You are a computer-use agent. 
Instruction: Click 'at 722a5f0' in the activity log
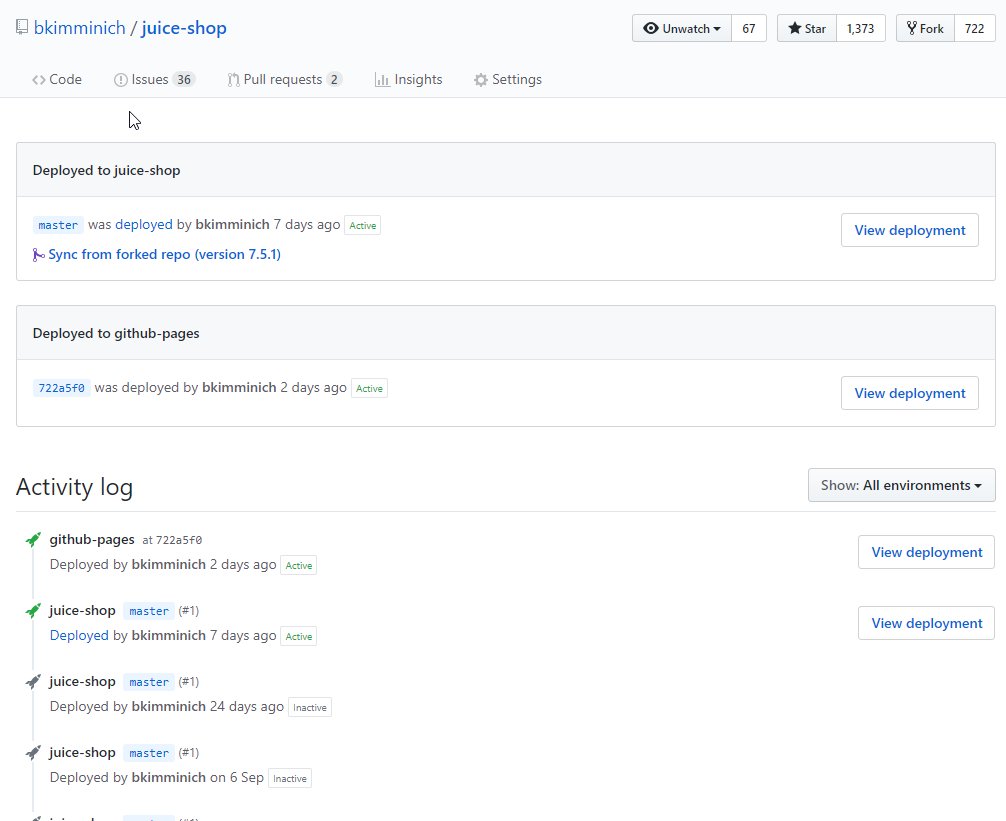point(172,540)
